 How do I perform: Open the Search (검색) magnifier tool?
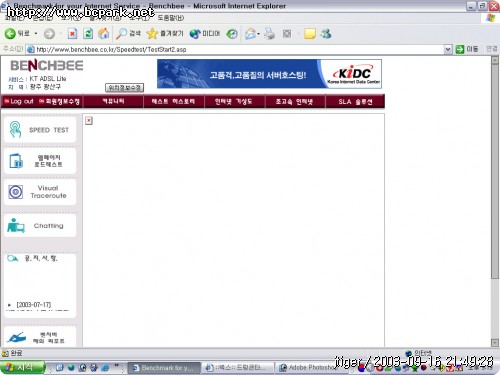(128, 34)
